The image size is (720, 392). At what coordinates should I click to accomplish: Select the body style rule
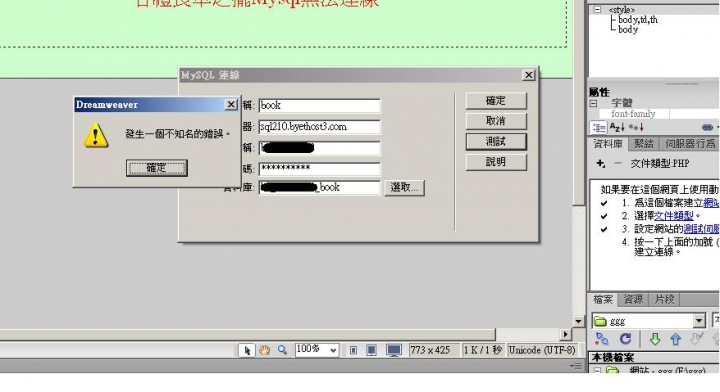628,29
